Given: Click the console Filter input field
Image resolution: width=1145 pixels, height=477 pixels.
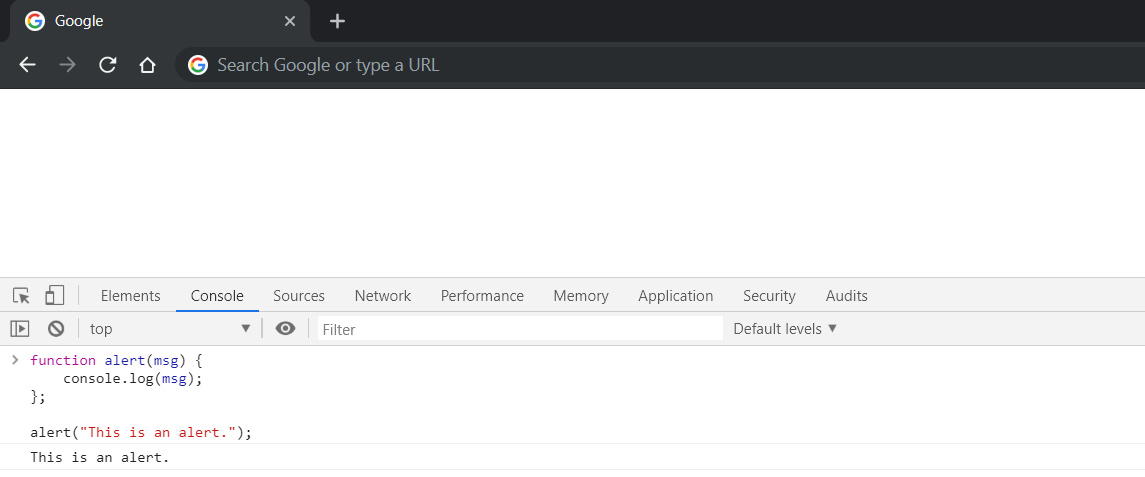Looking at the screenshot, I should coord(520,328).
